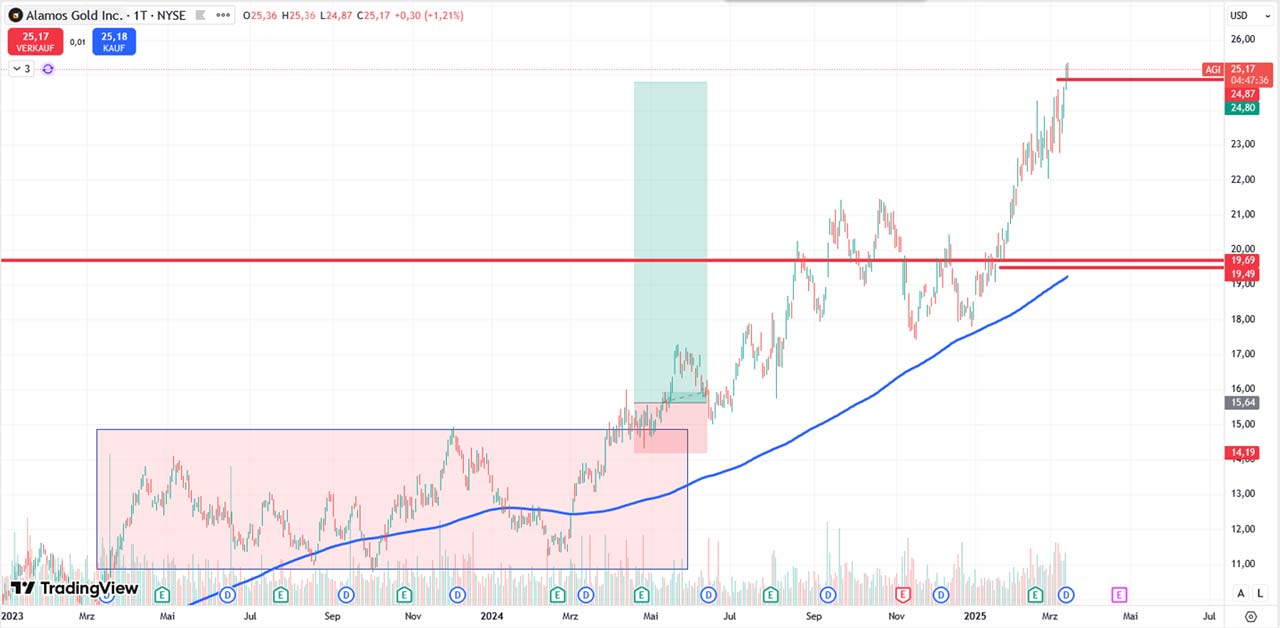The image size is (1280, 628).
Task: Click the dividend D marker between Nov 2024 and 2025
Action: click(941, 594)
